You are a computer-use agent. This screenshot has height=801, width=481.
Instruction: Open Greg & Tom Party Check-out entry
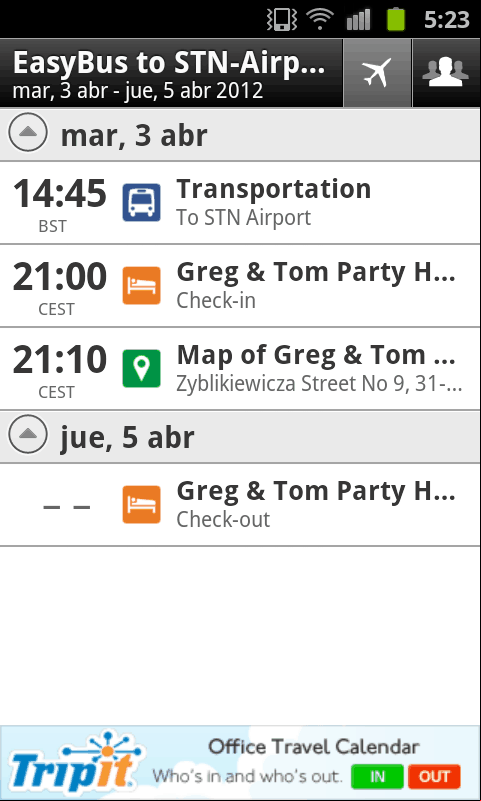click(x=240, y=505)
